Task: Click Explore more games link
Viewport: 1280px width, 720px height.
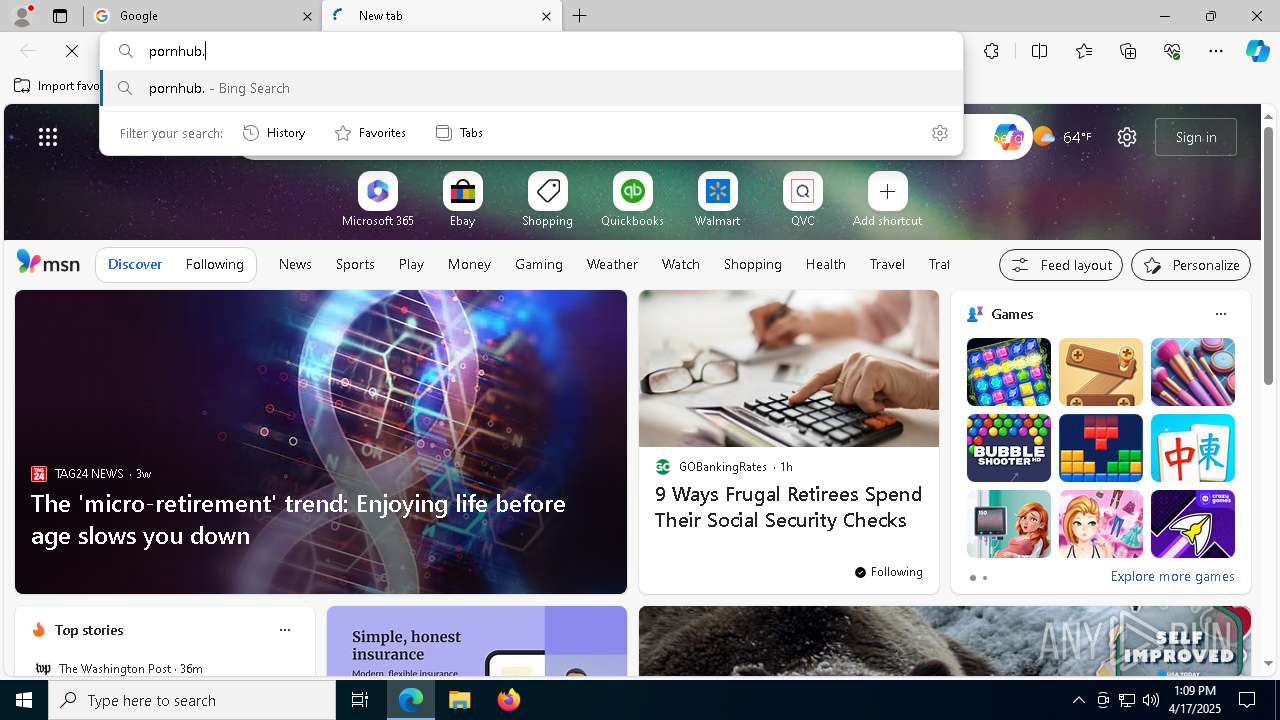Action: pos(1172,577)
